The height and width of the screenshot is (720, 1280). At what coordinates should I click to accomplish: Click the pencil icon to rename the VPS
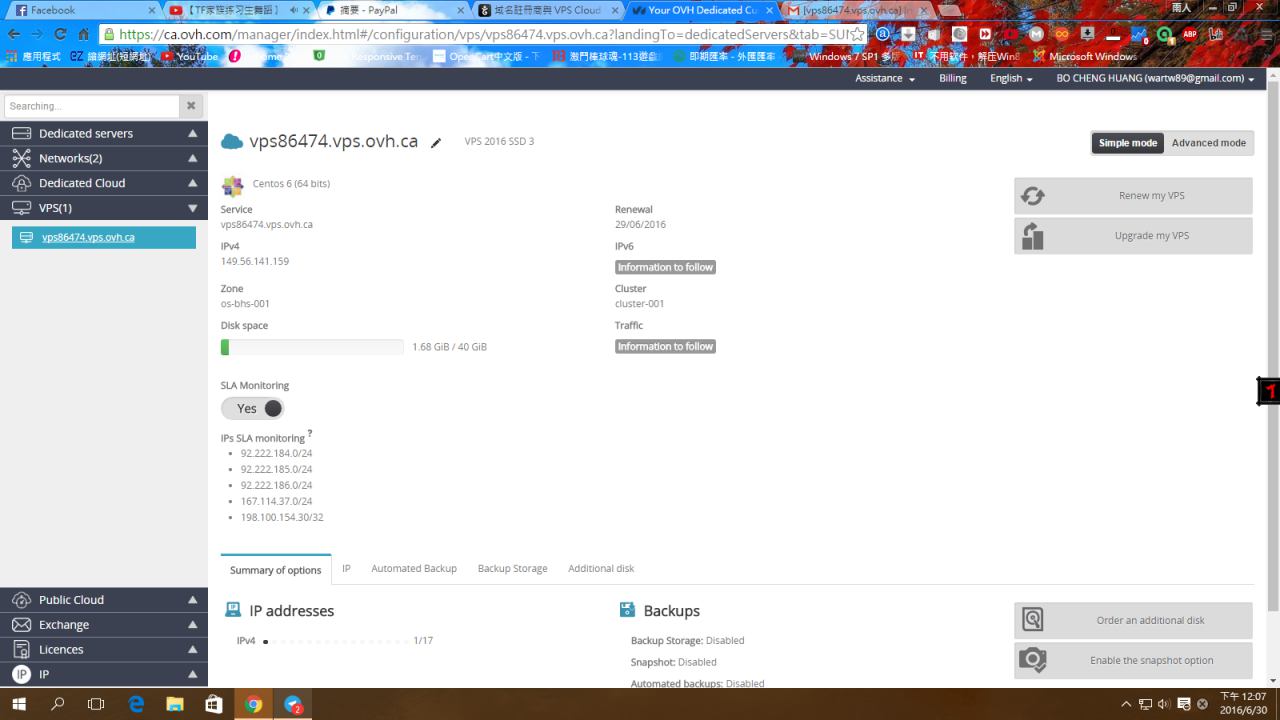point(436,143)
